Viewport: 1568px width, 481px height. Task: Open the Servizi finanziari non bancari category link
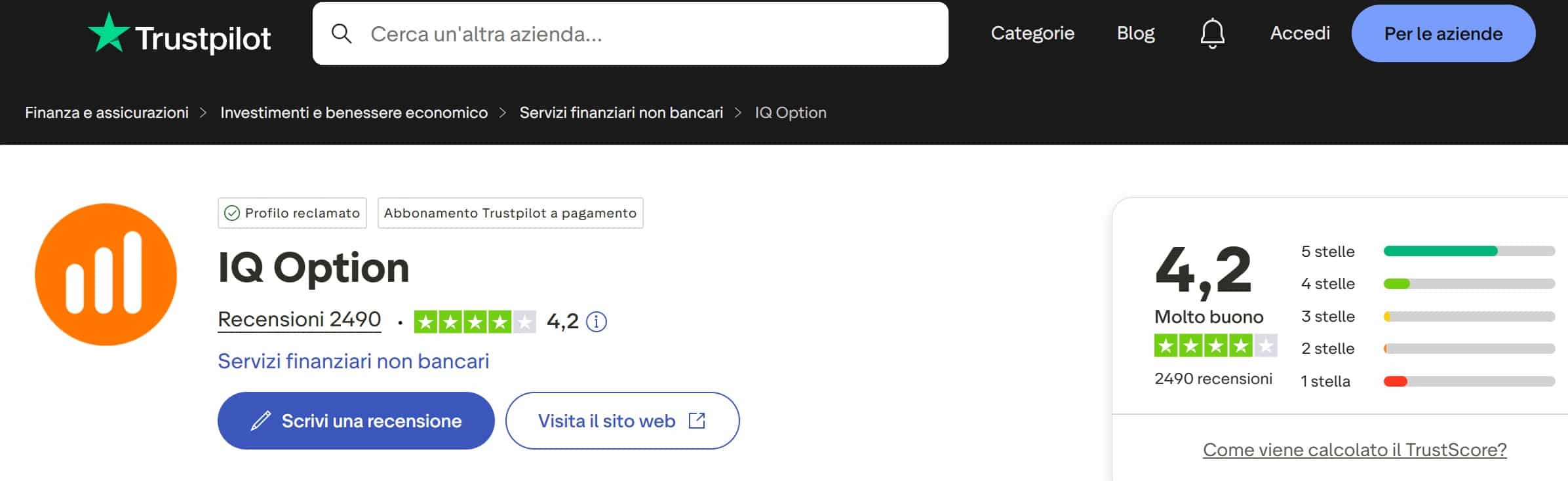point(355,360)
